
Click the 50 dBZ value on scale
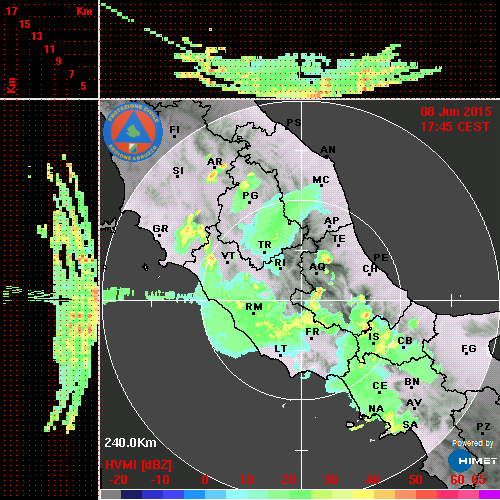[415, 480]
